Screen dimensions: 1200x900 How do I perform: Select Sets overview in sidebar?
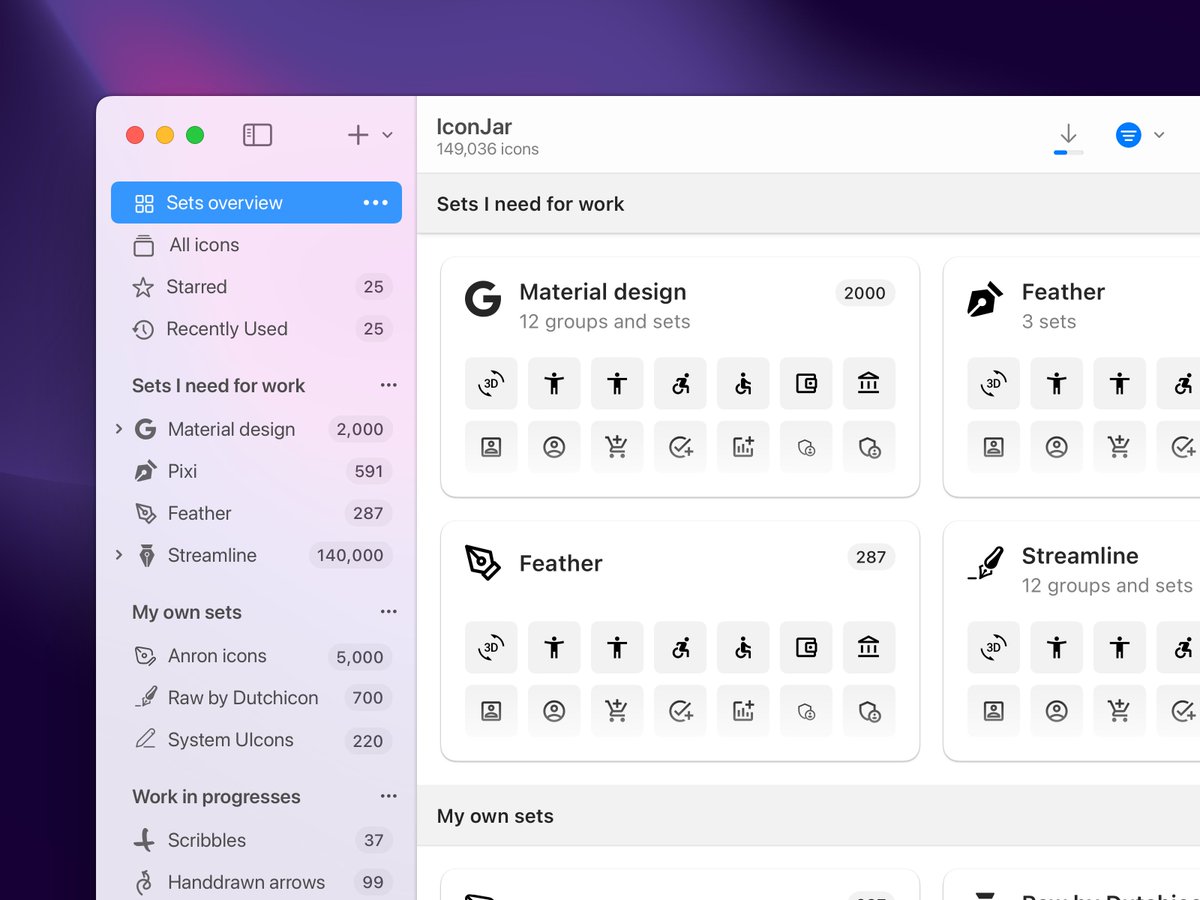coord(256,203)
